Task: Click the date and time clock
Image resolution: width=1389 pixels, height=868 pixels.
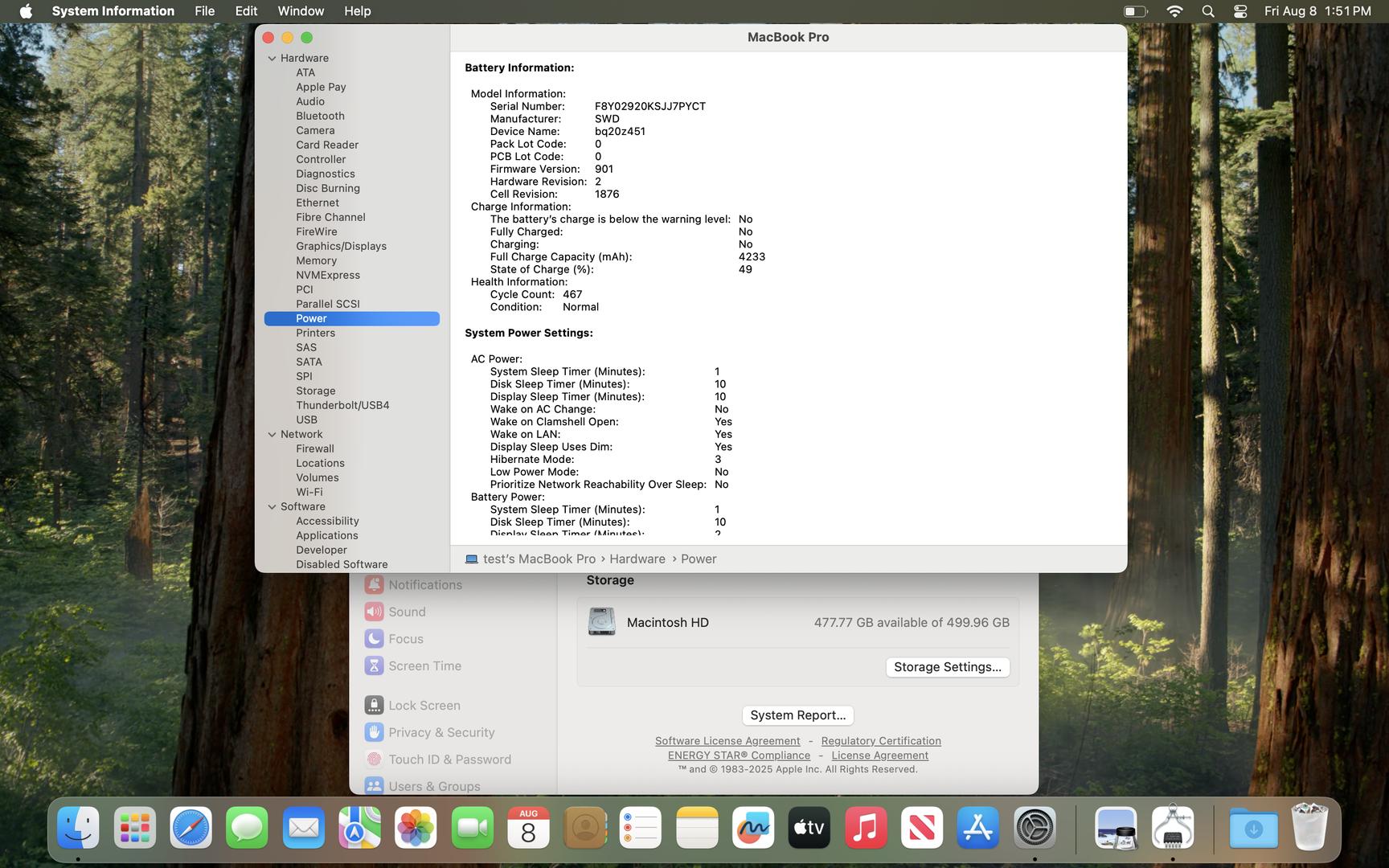Action: tap(1317, 11)
